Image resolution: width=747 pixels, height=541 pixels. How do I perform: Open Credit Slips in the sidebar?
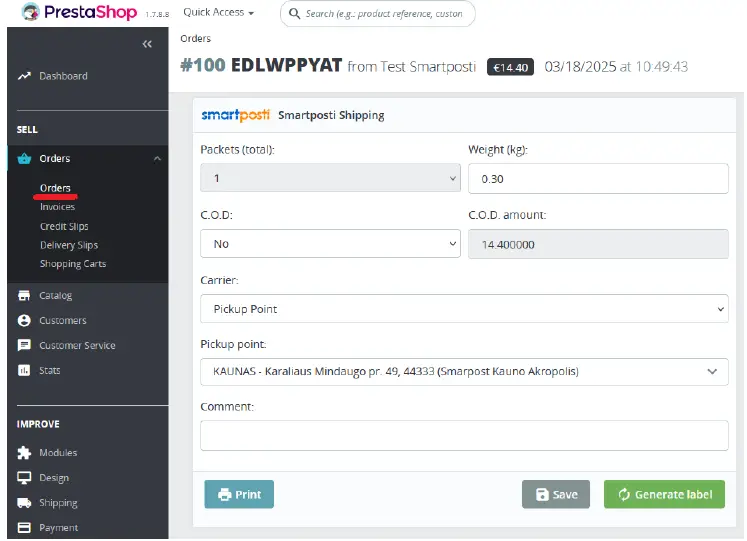click(x=64, y=226)
